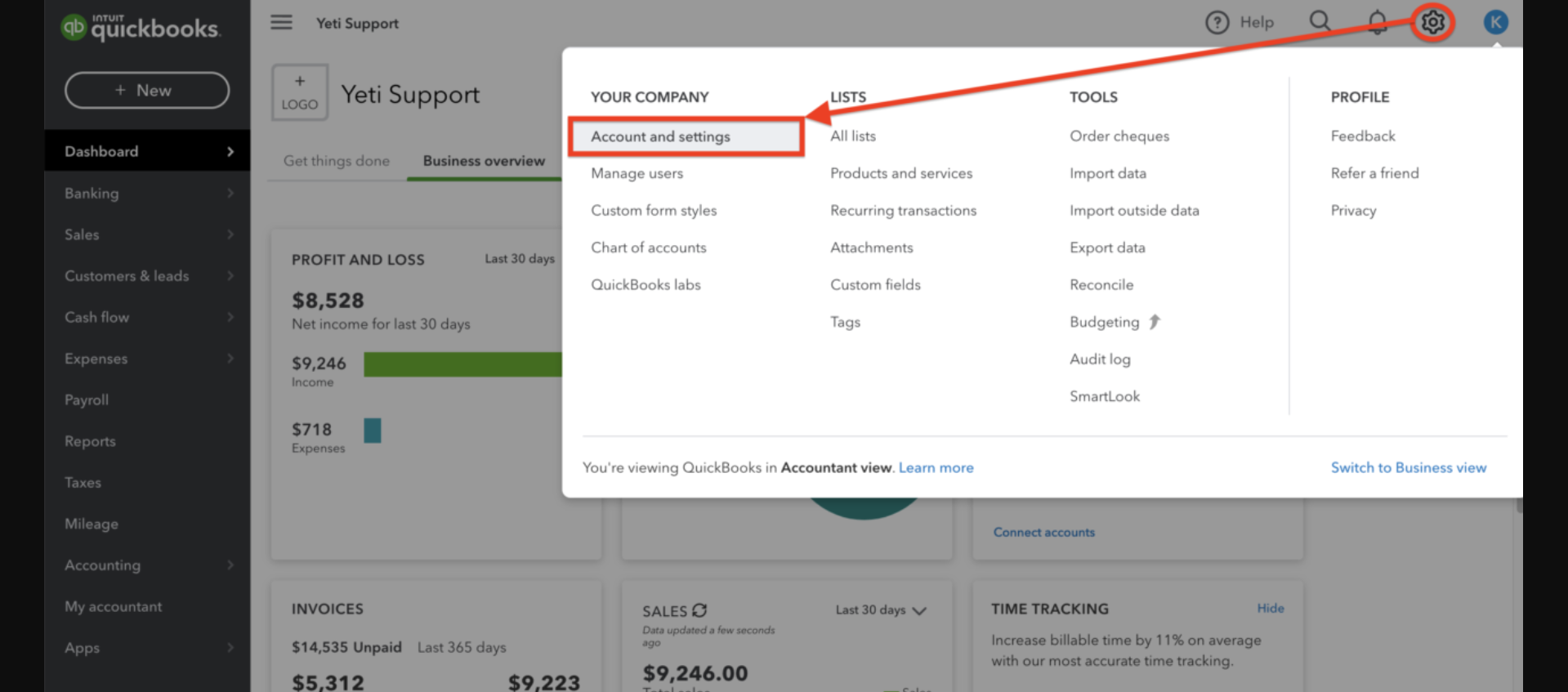The height and width of the screenshot is (692, 1568).
Task: Open Refer a friend
Action: coord(1374,173)
